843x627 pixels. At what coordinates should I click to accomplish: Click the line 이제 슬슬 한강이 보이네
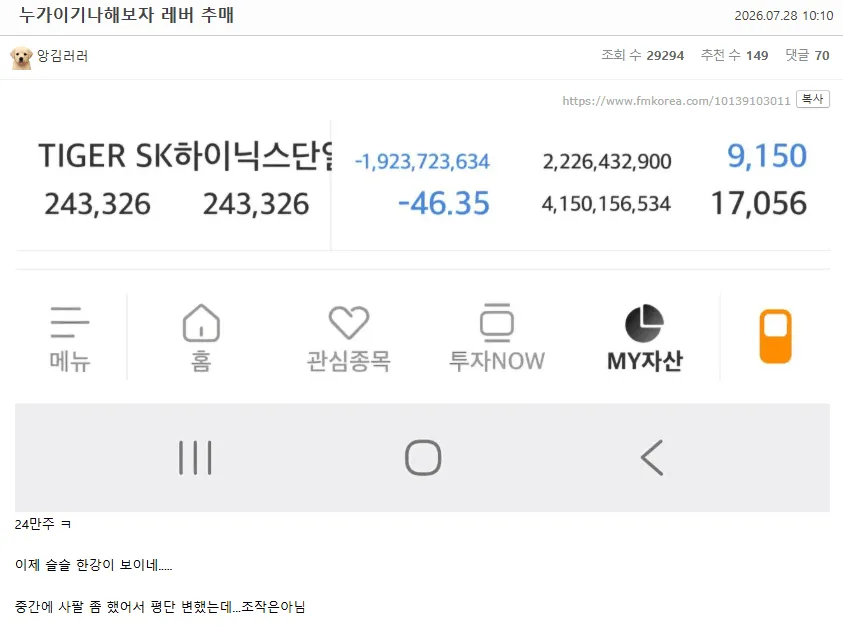tap(94, 565)
